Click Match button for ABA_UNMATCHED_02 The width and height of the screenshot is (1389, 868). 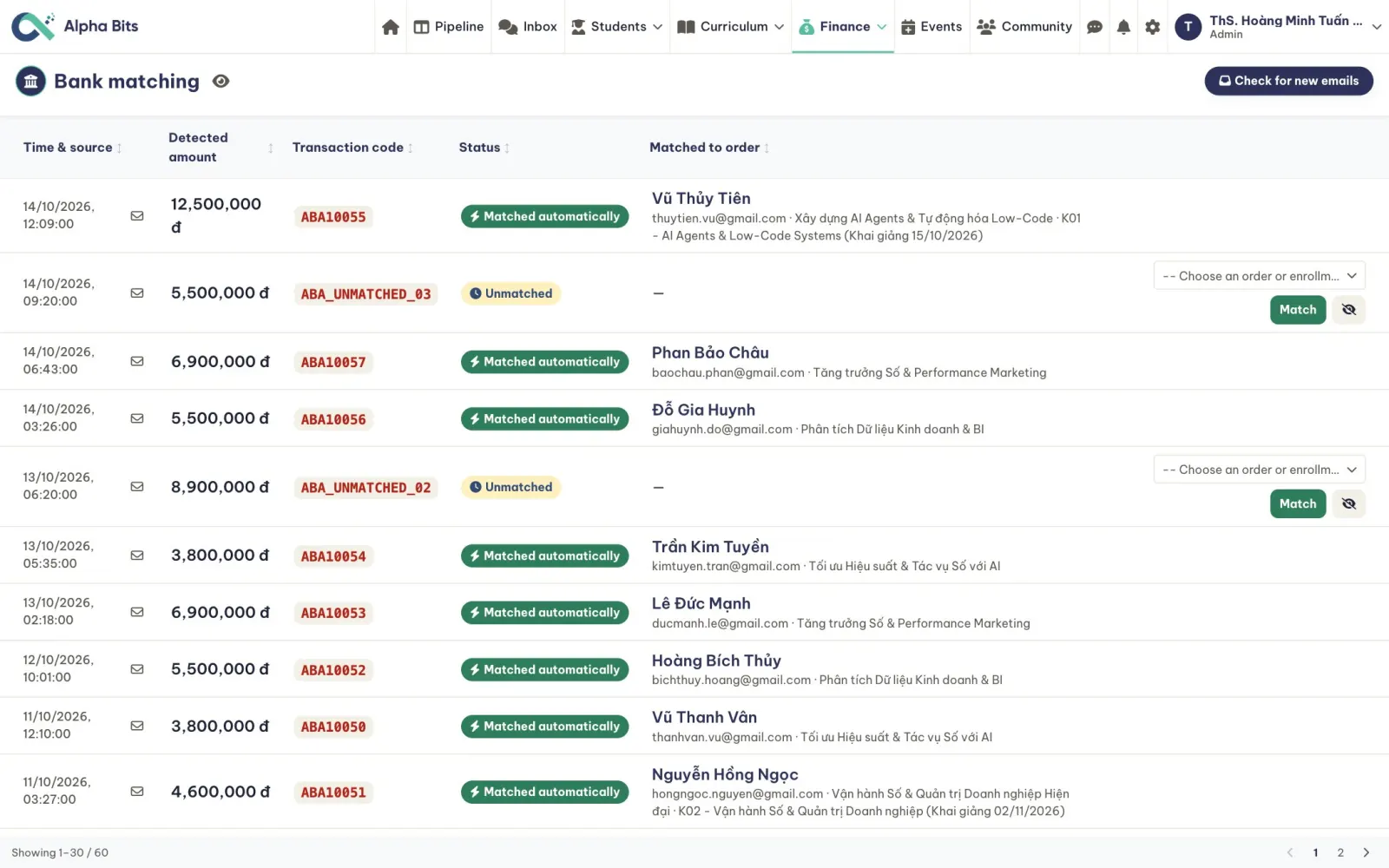[x=1298, y=503]
